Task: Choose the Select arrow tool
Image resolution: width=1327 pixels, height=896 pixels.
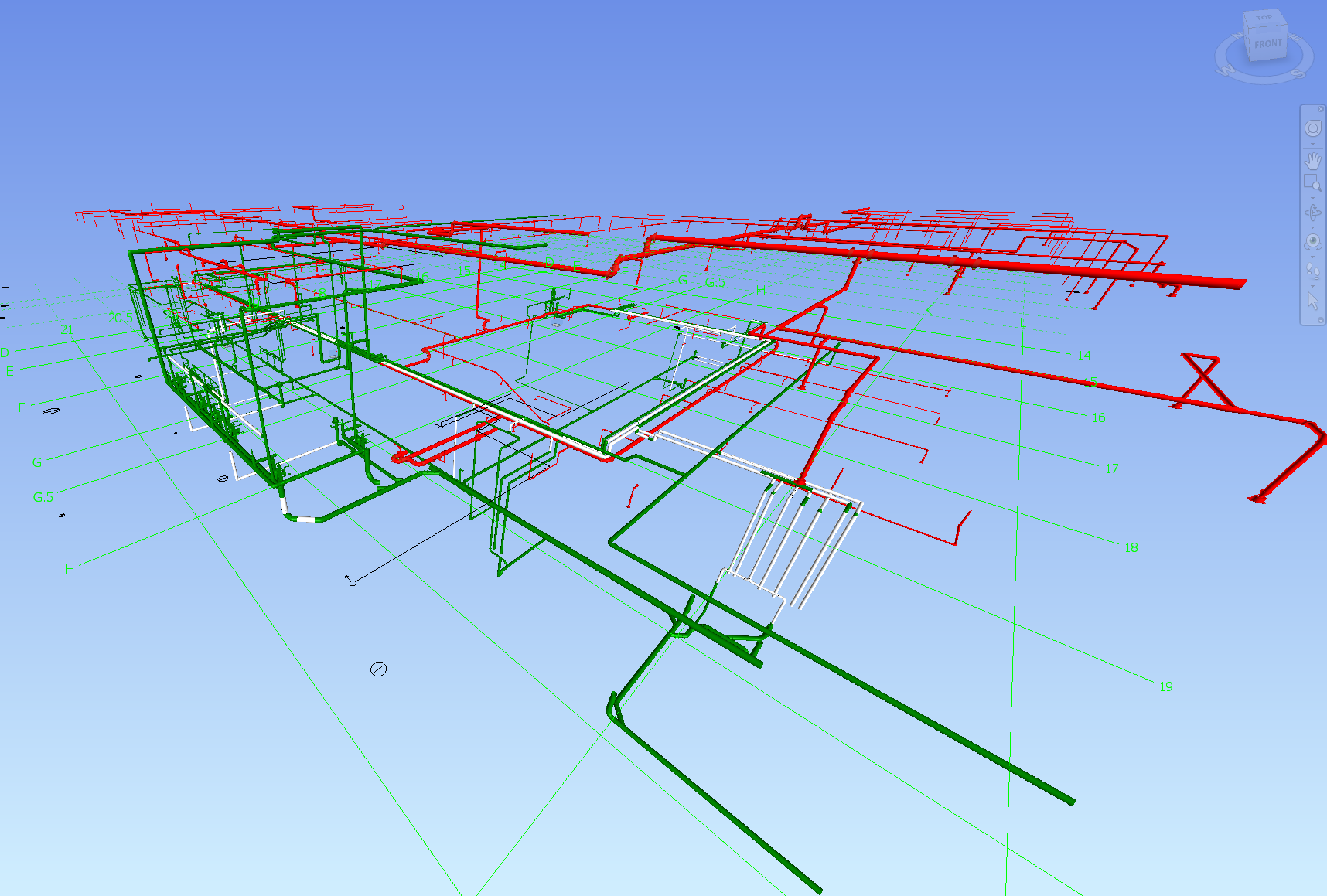Action: [1313, 300]
